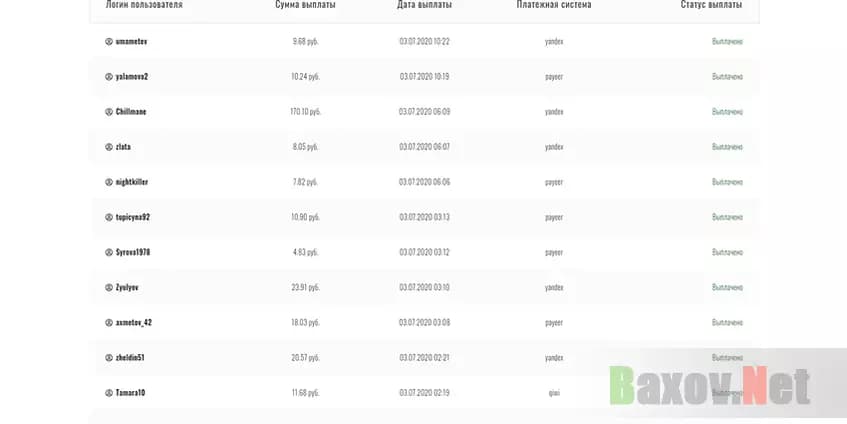Click the avatar icon next to zlata
Viewport: 847px width, 424px height.
click(109, 147)
